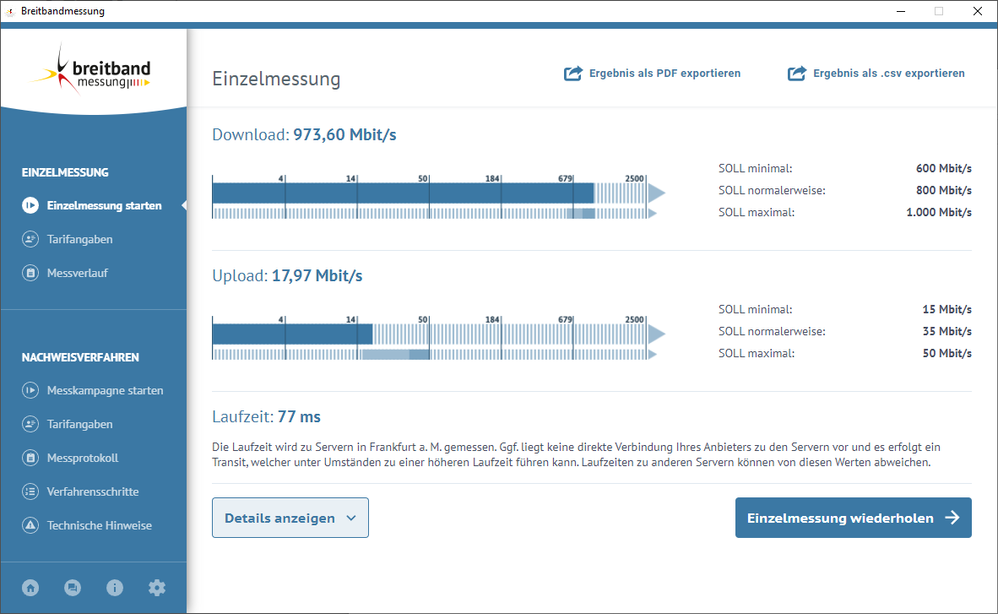Screen dimensions: 998x614
Task: Open the feedback chat icon
Action: click(72, 588)
